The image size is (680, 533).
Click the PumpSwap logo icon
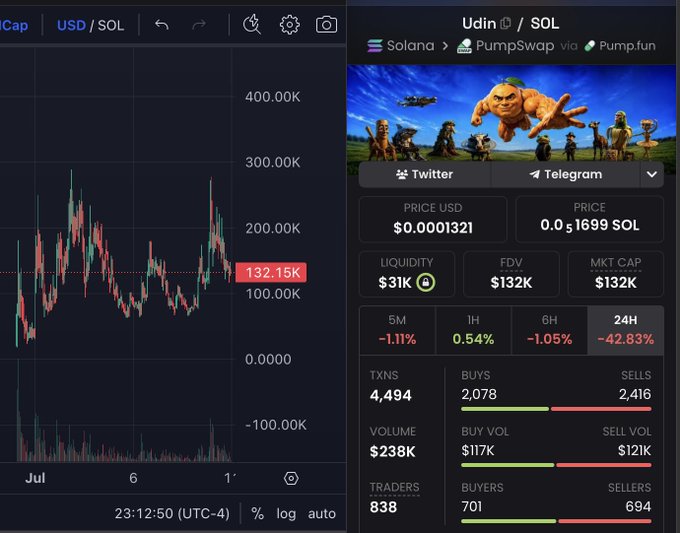coord(464,46)
